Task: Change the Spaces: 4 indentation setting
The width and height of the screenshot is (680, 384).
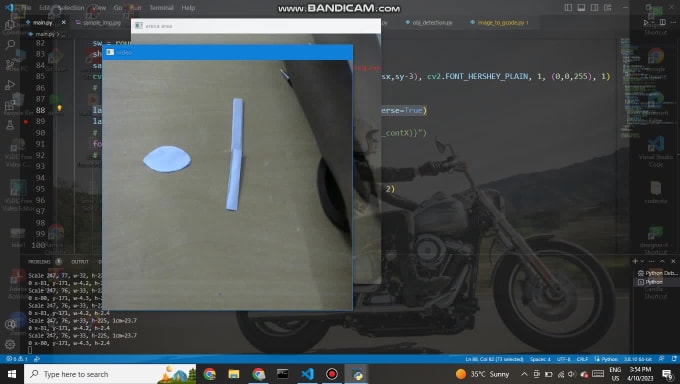Action: click(540, 359)
